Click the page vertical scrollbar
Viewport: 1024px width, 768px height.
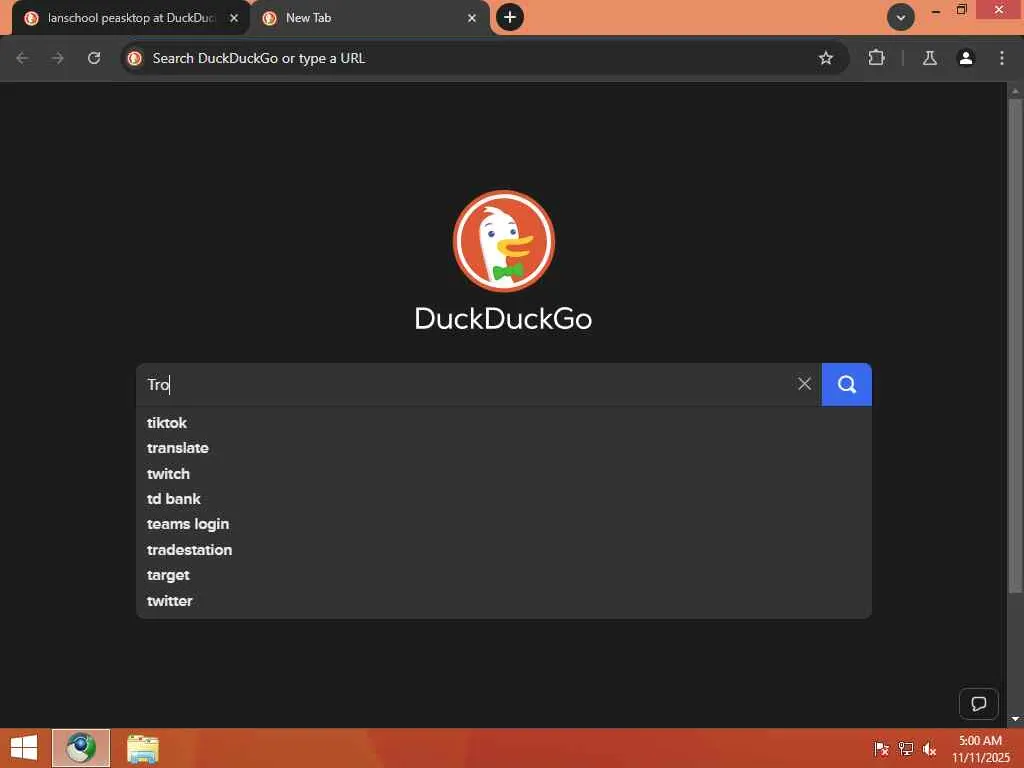1015,346
